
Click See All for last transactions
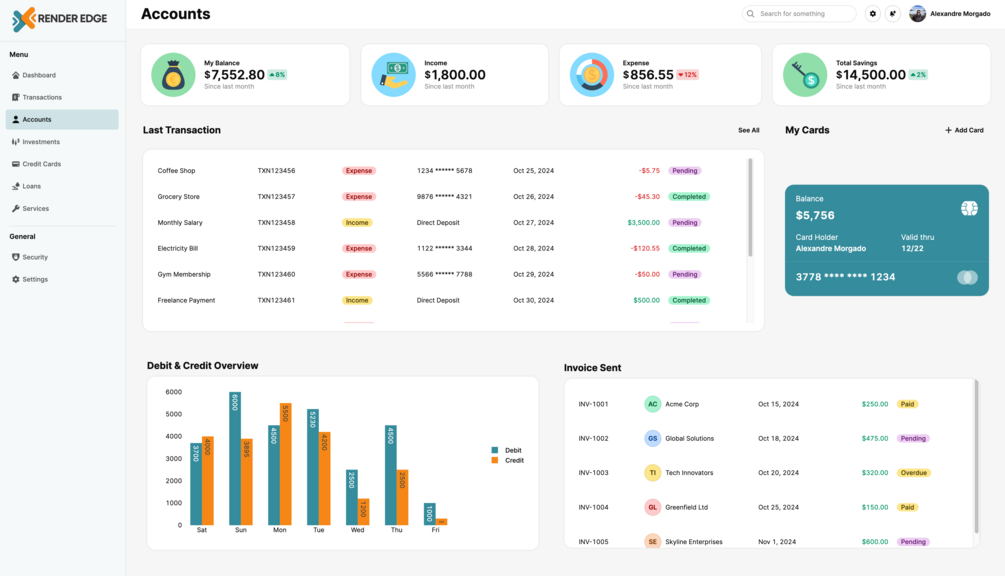(x=749, y=130)
